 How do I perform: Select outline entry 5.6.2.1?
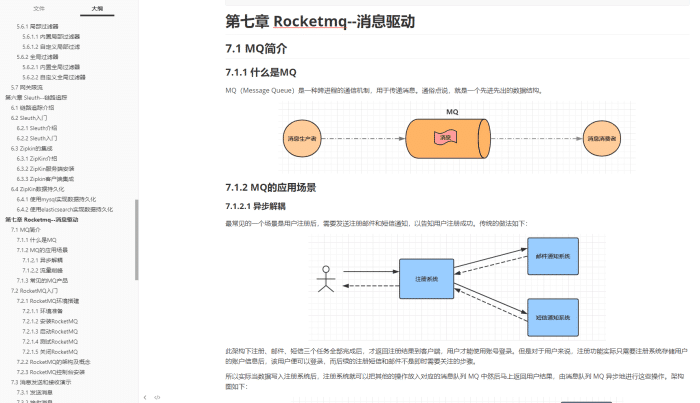pyautogui.click(x=51, y=67)
